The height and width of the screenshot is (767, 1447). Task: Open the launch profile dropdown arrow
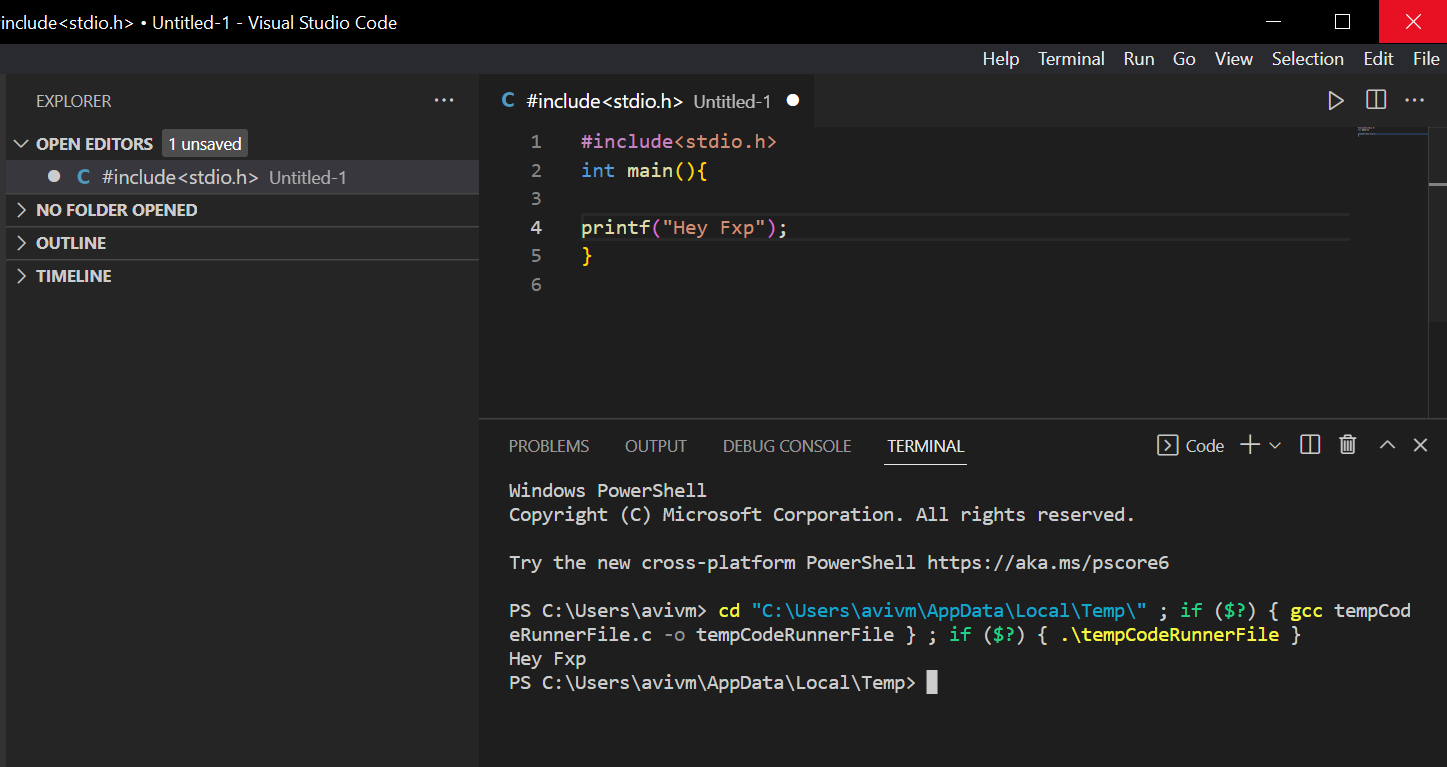[1275, 445]
